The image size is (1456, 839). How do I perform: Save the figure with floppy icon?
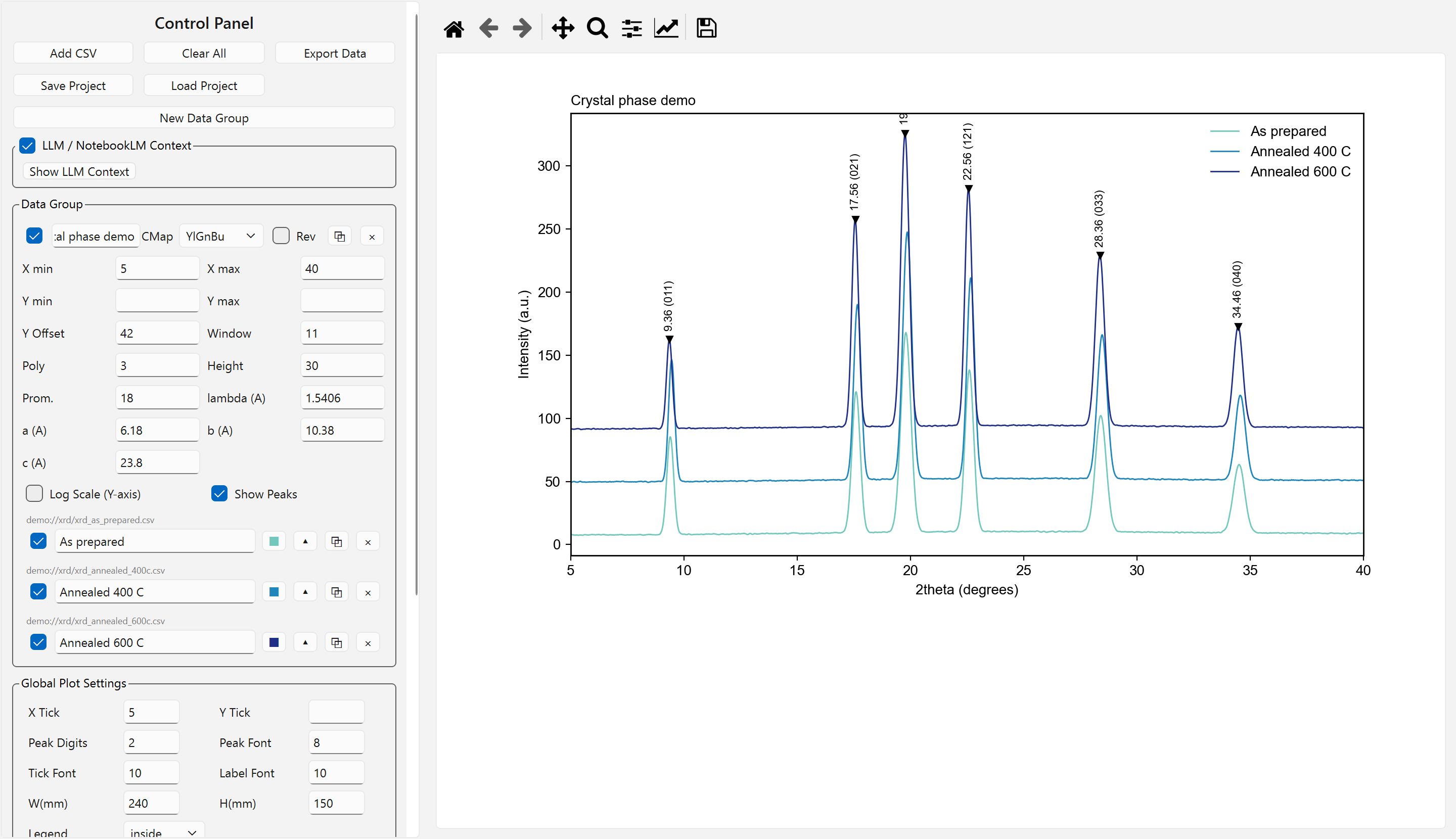706,28
